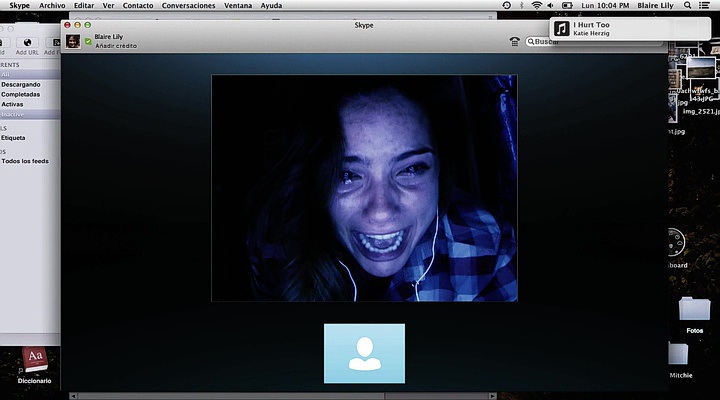Open the Editar menu
Image resolution: width=720 pixels, height=400 pixels.
(x=84, y=6)
